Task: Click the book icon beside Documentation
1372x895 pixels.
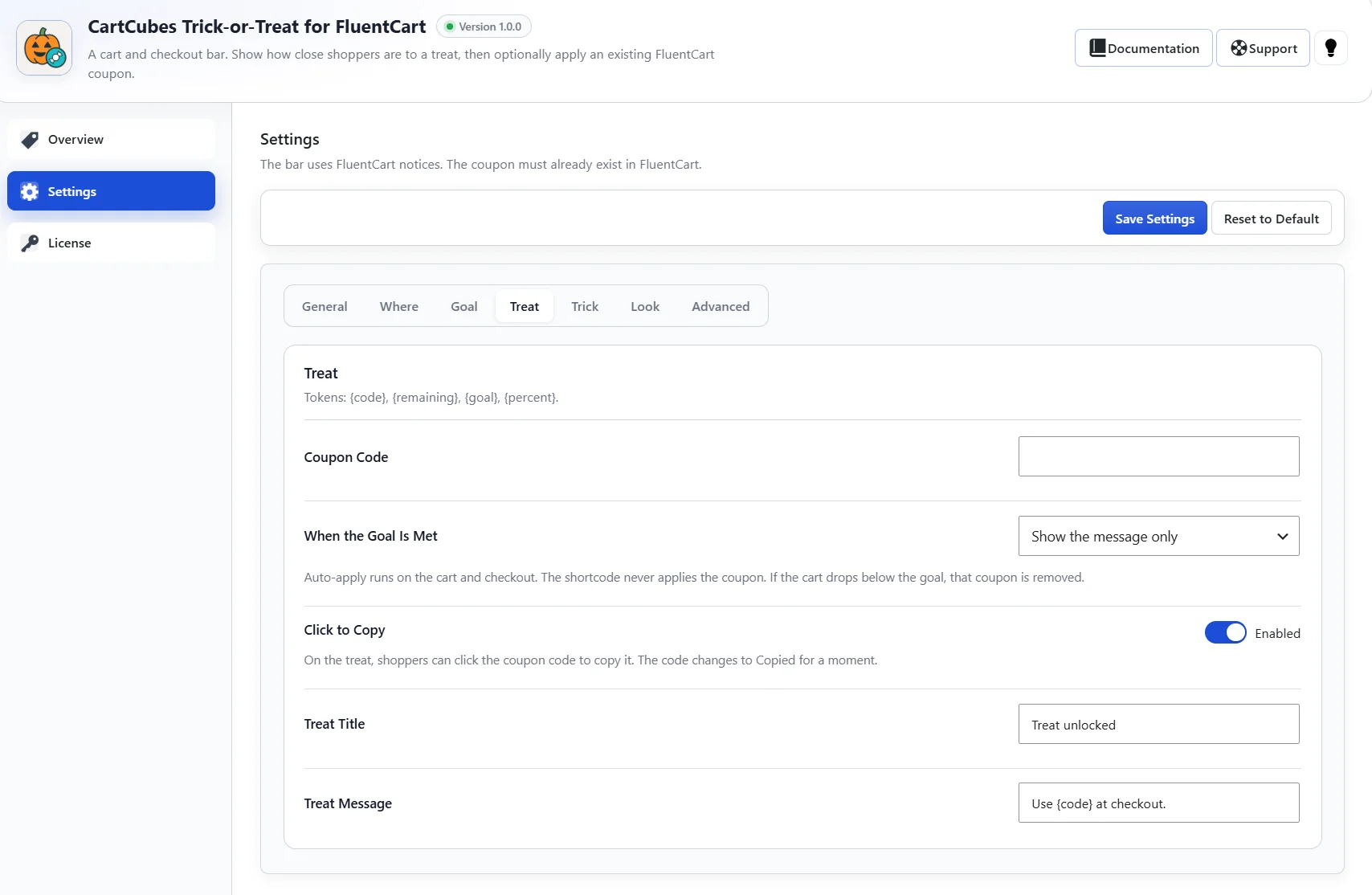Action: point(1097,48)
